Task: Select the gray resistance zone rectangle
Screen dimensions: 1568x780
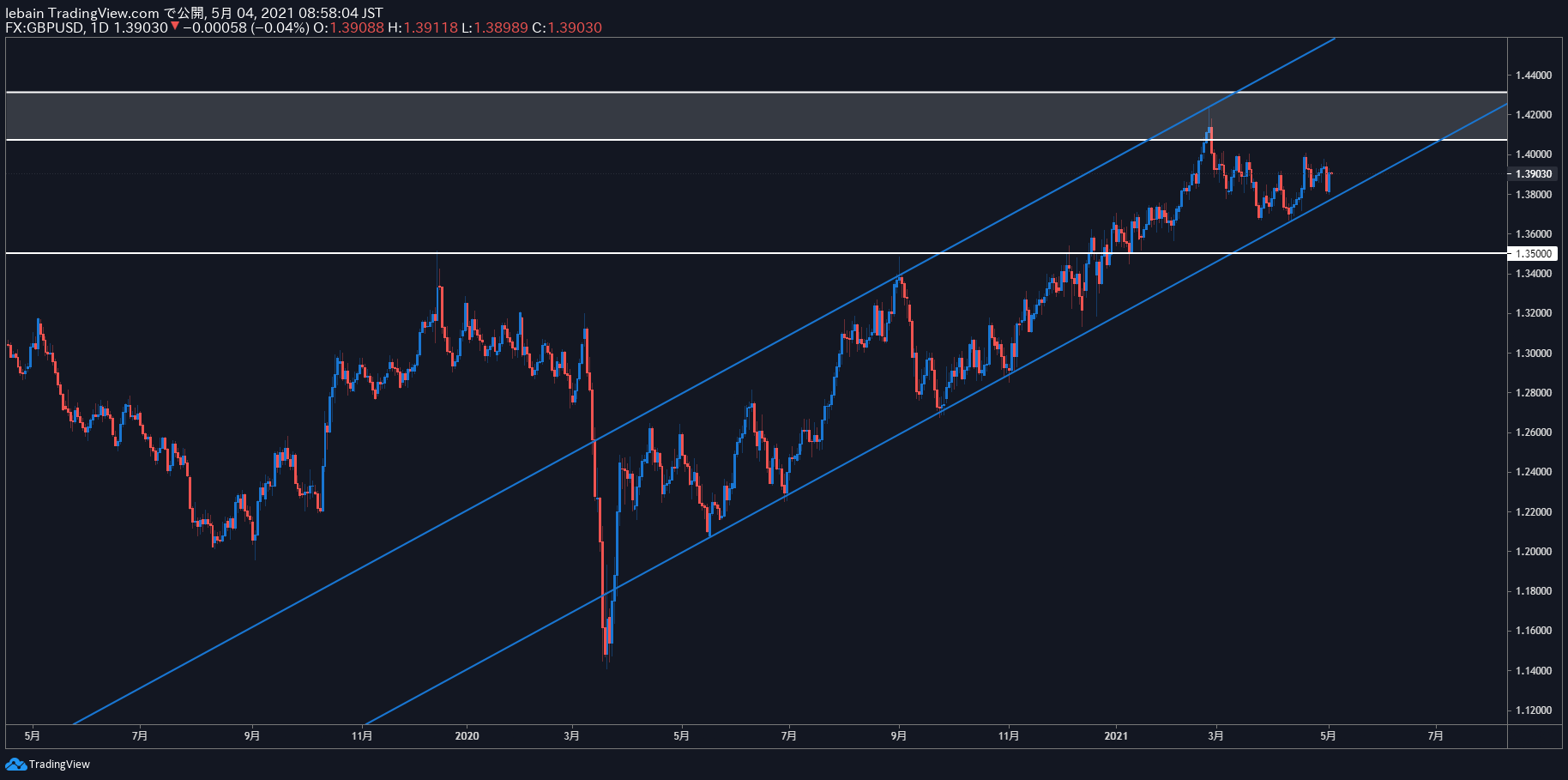Action: point(756,116)
